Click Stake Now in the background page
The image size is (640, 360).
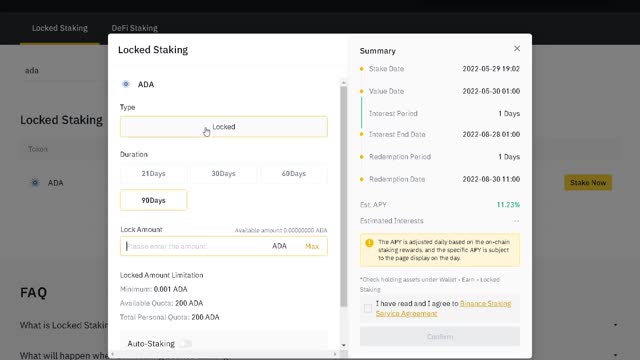[588, 182]
